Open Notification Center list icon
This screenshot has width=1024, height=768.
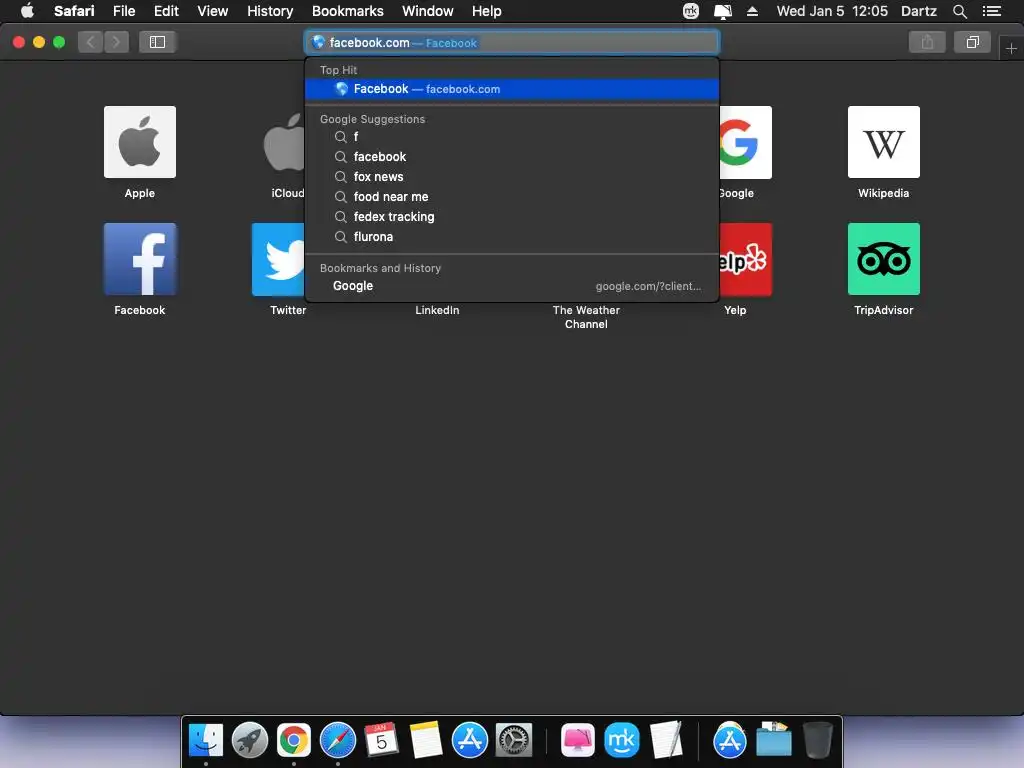pos(992,11)
